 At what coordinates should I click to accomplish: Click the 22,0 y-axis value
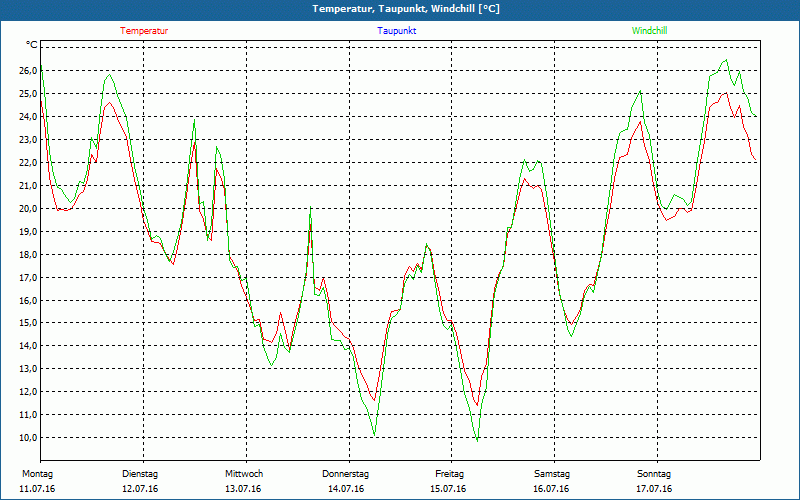(29, 162)
